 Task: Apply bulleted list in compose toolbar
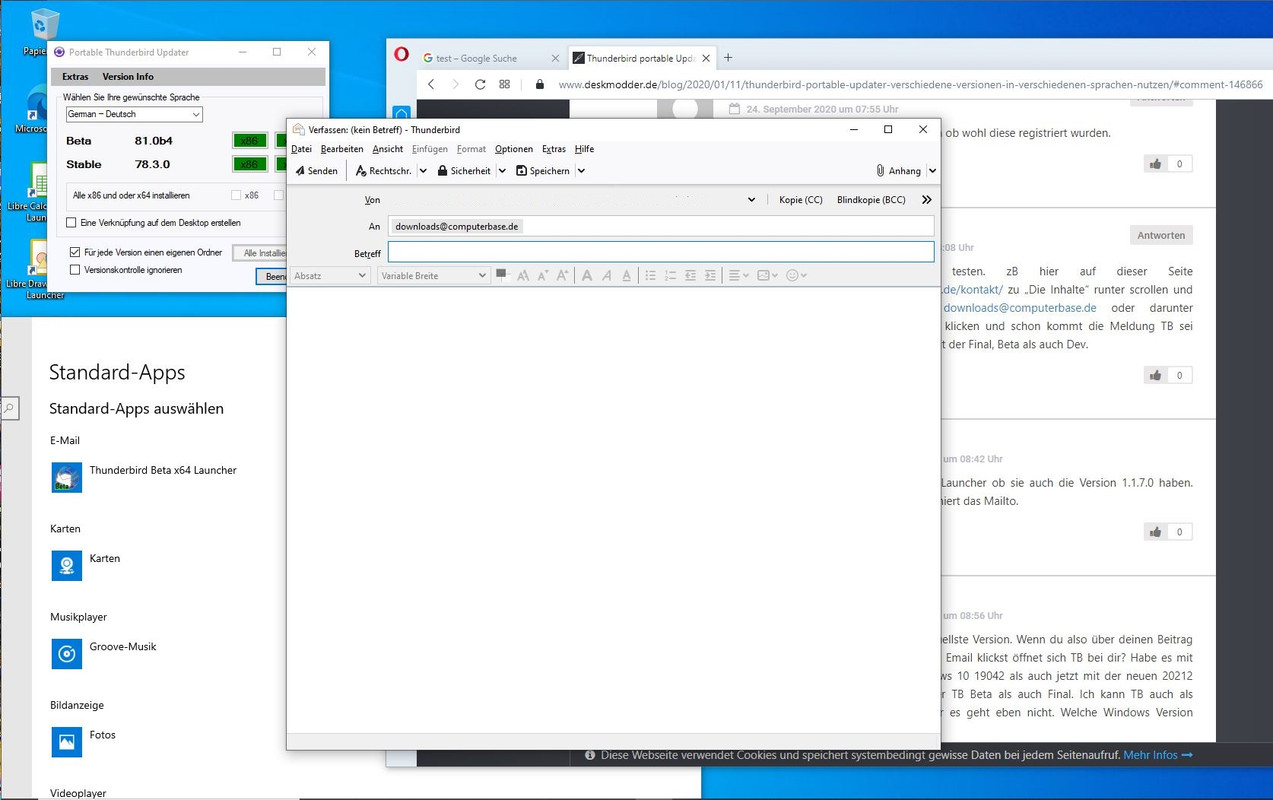pyautogui.click(x=650, y=276)
